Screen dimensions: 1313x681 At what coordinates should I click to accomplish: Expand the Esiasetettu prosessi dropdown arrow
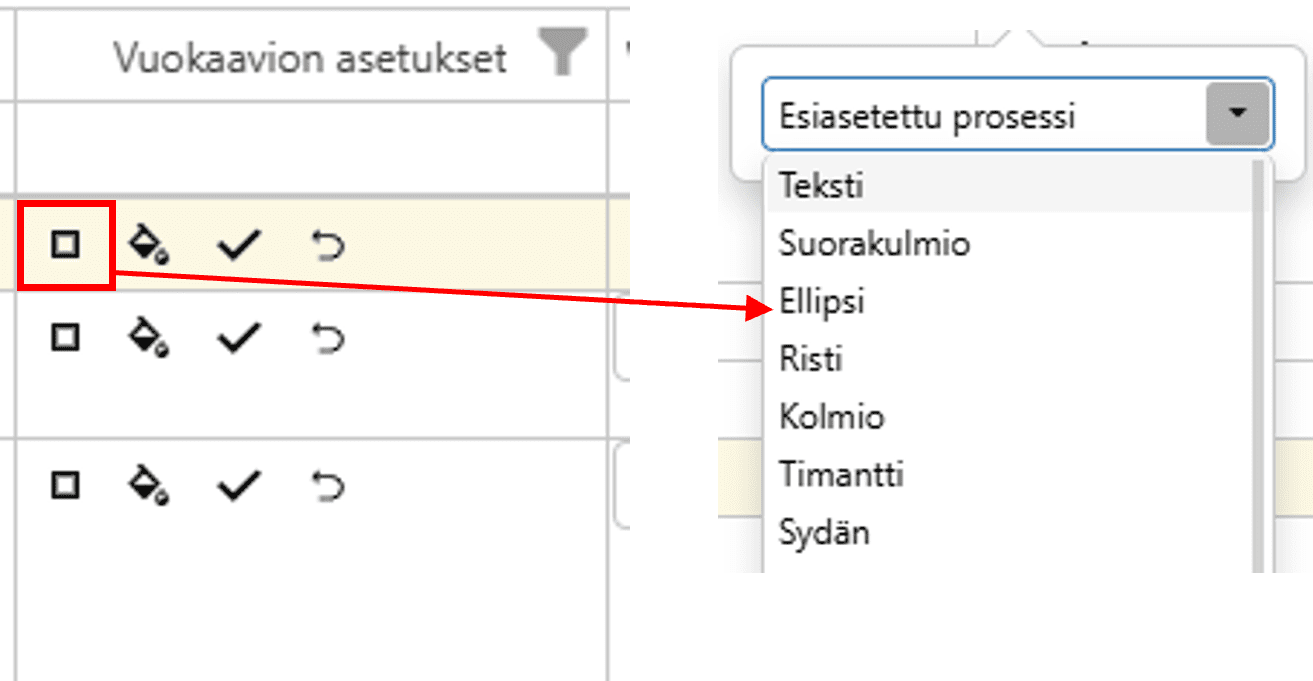coord(1238,114)
